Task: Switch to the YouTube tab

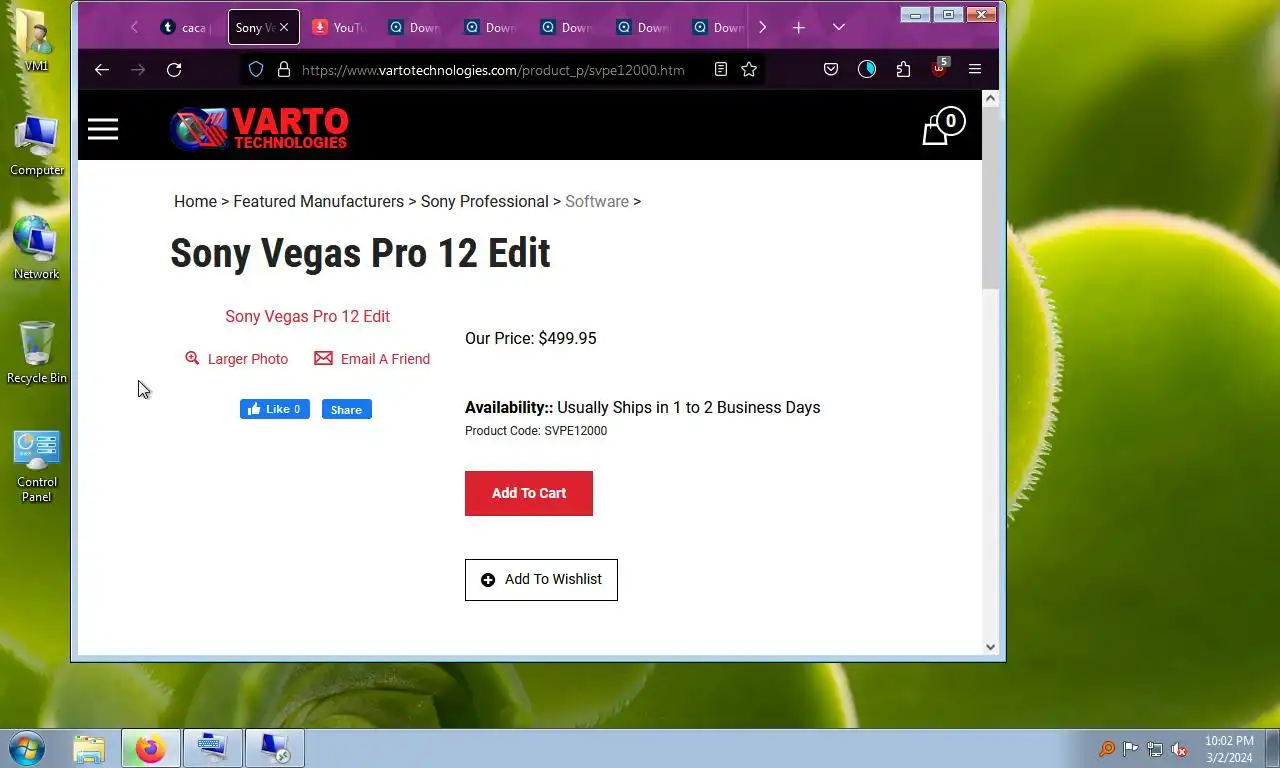Action: [x=340, y=27]
